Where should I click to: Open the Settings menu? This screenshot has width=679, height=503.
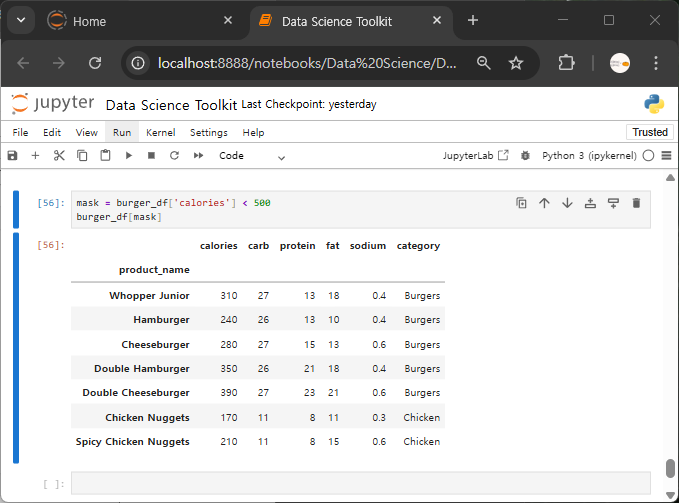[209, 132]
